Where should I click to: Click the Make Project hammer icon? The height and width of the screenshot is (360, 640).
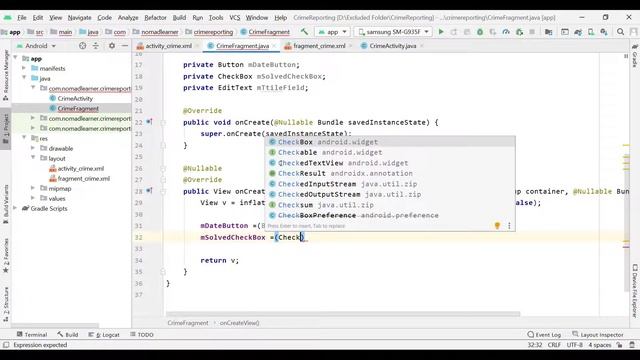(304, 31)
